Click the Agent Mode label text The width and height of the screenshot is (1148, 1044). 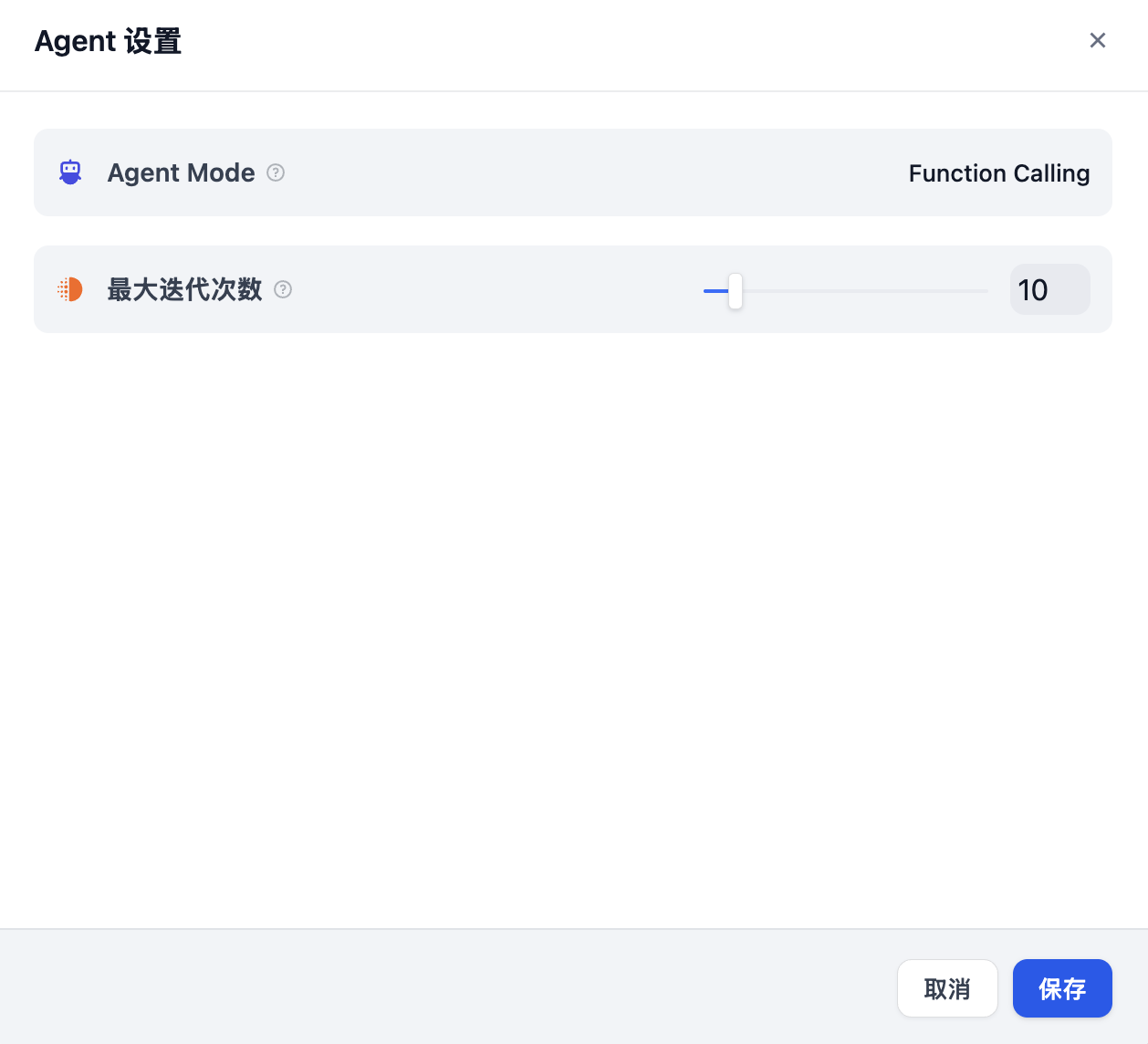181,172
